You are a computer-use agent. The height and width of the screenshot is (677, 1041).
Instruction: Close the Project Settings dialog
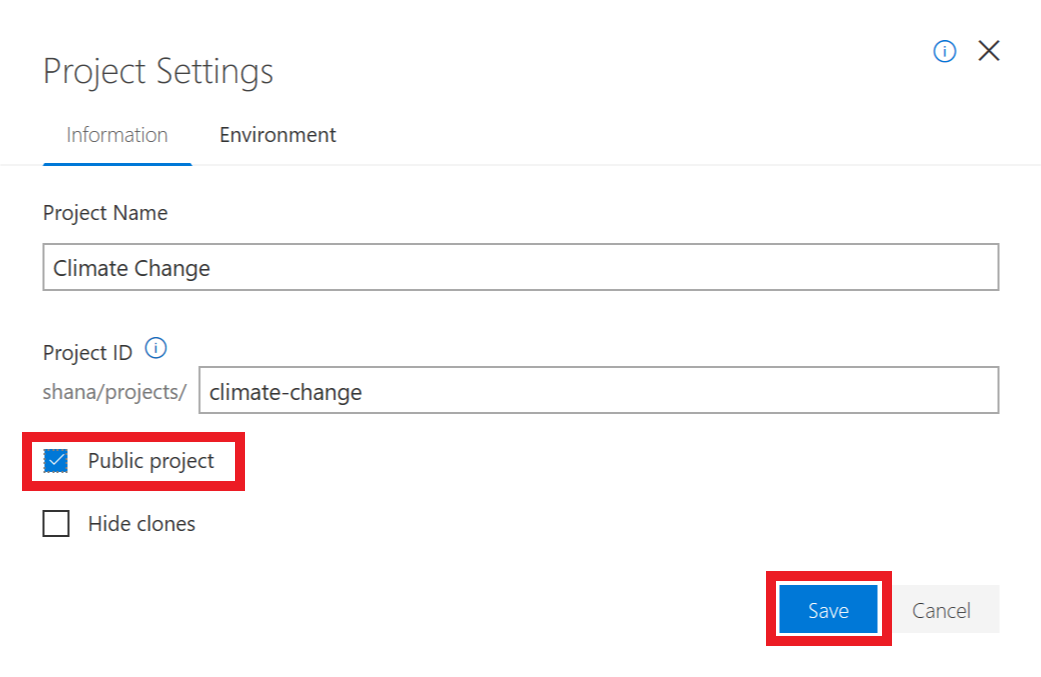tap(989, 50)
